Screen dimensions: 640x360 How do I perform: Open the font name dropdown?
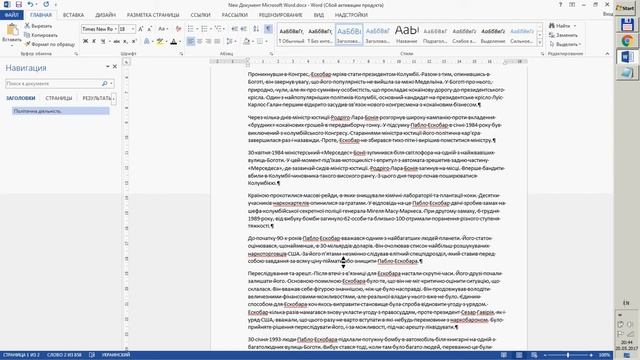point(116,29)
